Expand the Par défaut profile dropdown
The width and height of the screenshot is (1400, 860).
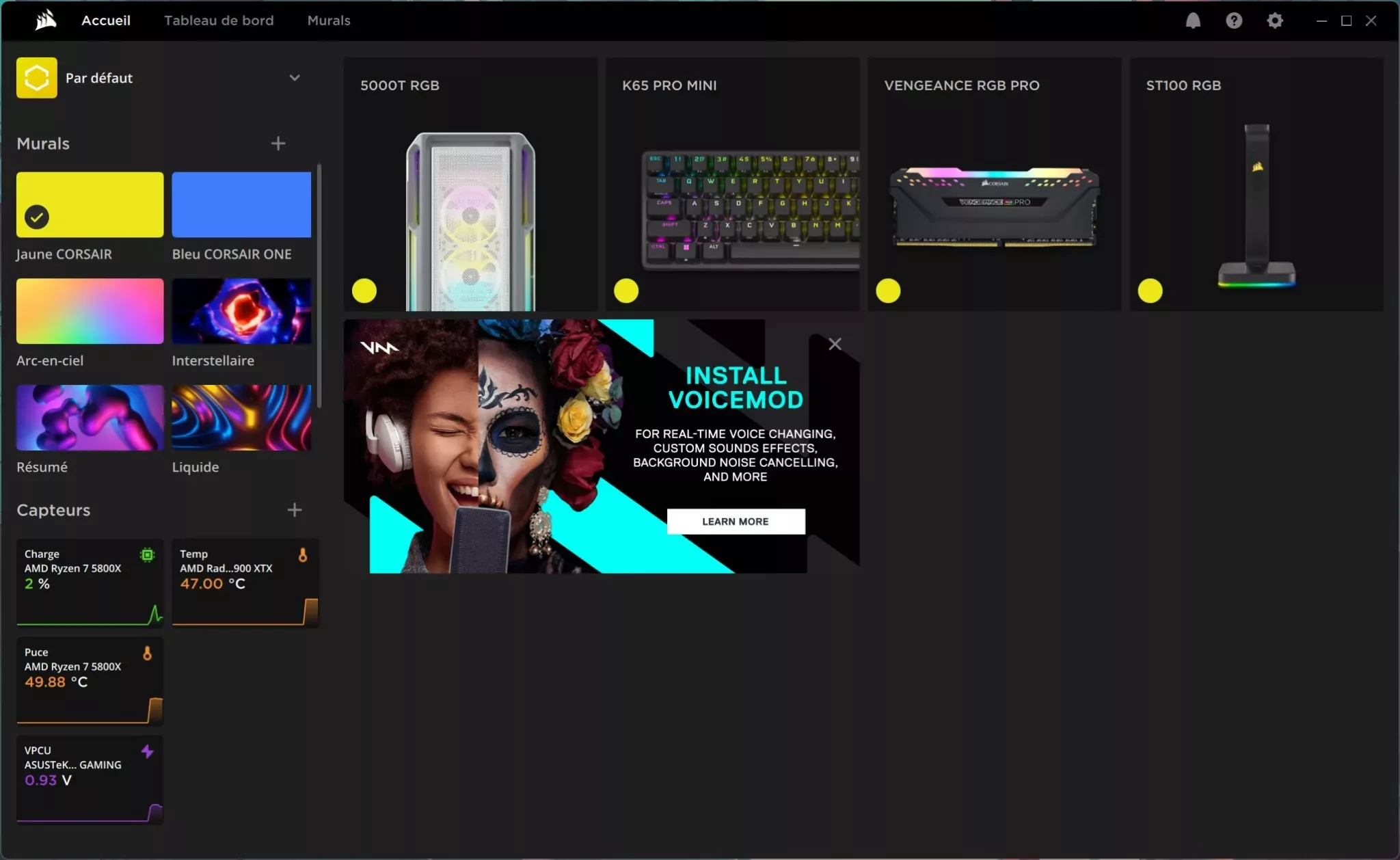pos(295,78)
